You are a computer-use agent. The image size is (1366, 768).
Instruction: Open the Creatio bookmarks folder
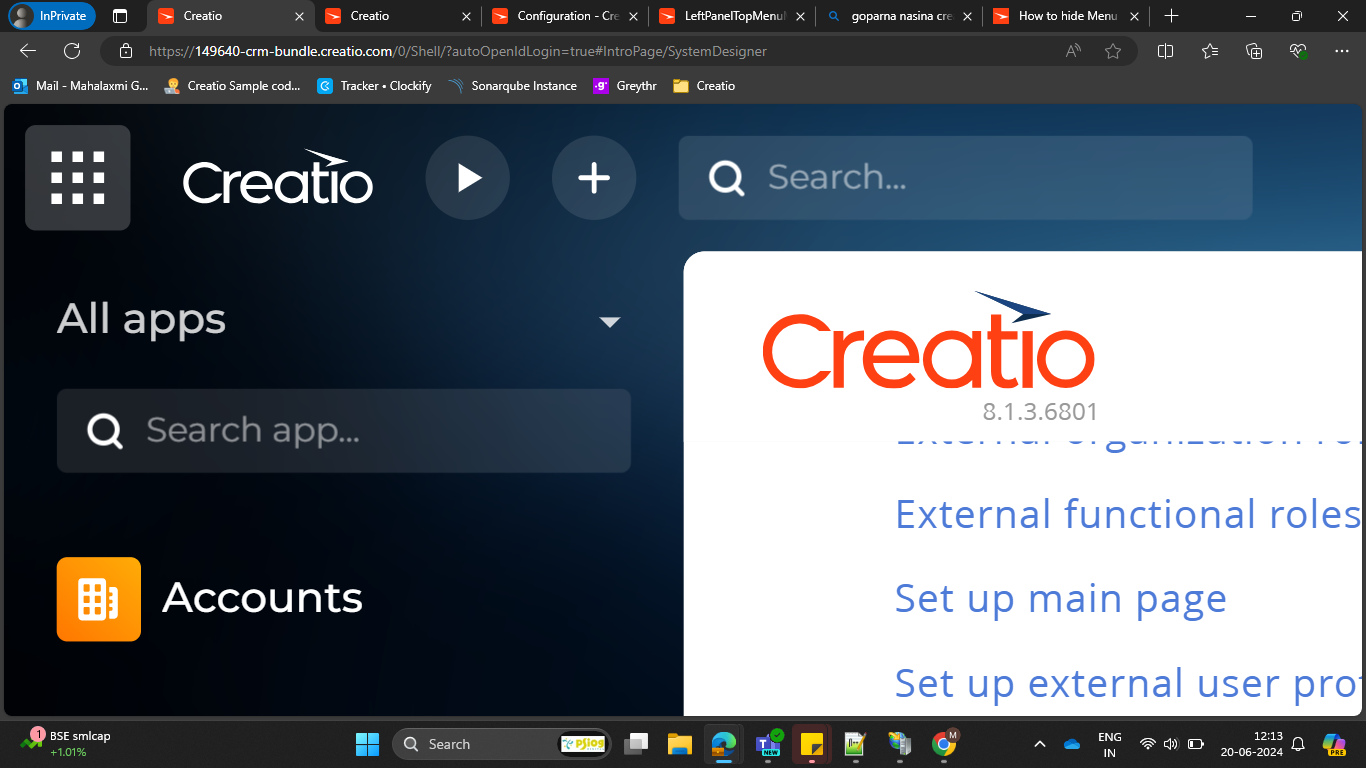click(704, 86)
